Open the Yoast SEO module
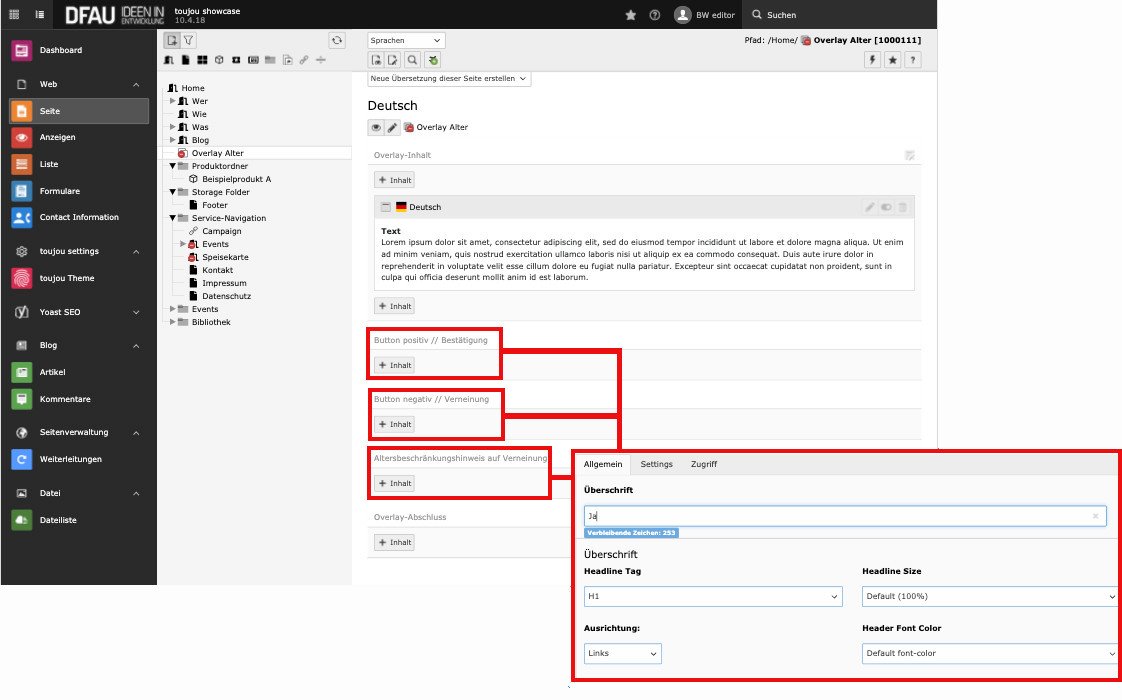The height and width of the screenshot is (700, 1122). [60, 312]
